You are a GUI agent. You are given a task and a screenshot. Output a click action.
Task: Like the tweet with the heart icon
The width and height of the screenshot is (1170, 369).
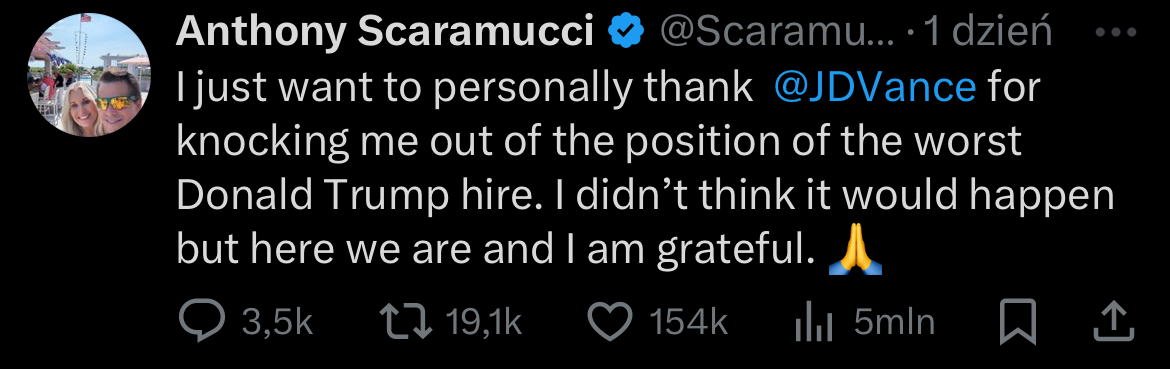tap(610, 322)
